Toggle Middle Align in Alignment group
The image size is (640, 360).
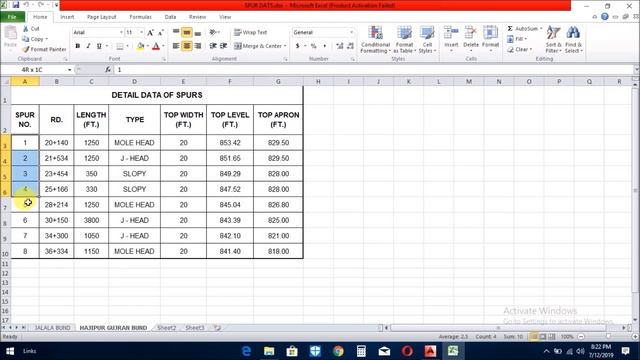[x=187, y=32]
